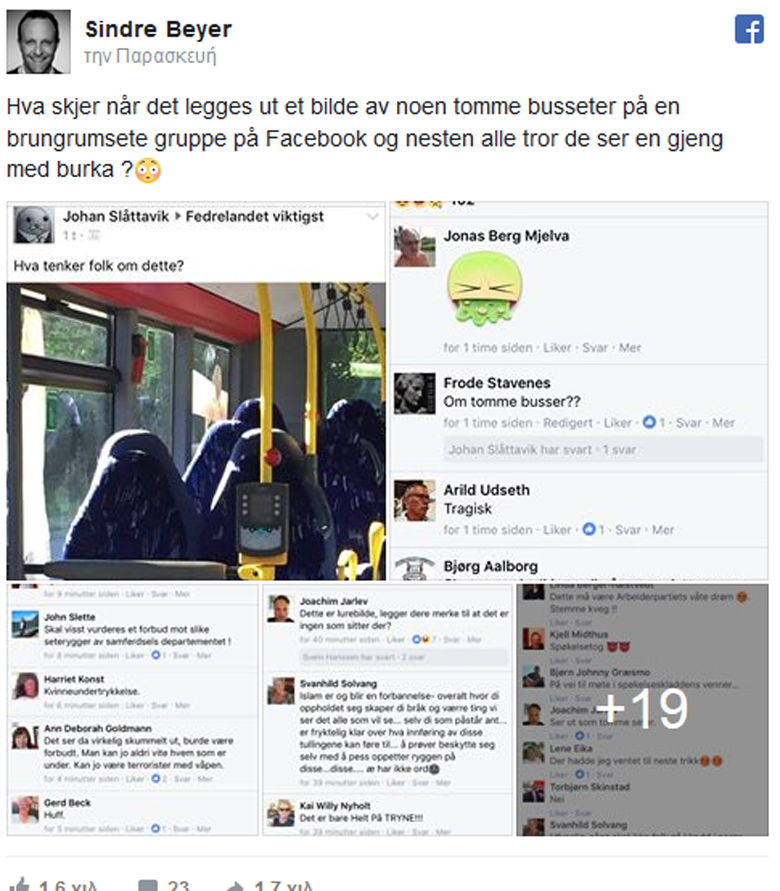
Task: Open the comments screenshot with John Slette
Action: point(132,710)
